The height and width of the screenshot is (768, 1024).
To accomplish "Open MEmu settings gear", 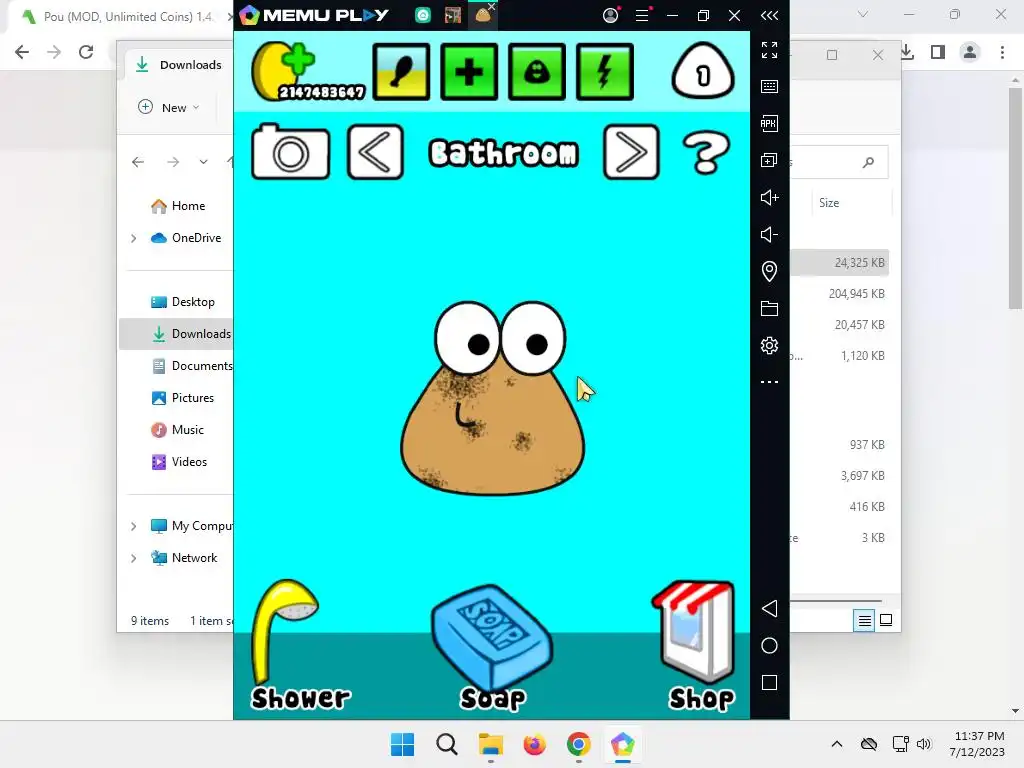I will [x=769, y=345].
